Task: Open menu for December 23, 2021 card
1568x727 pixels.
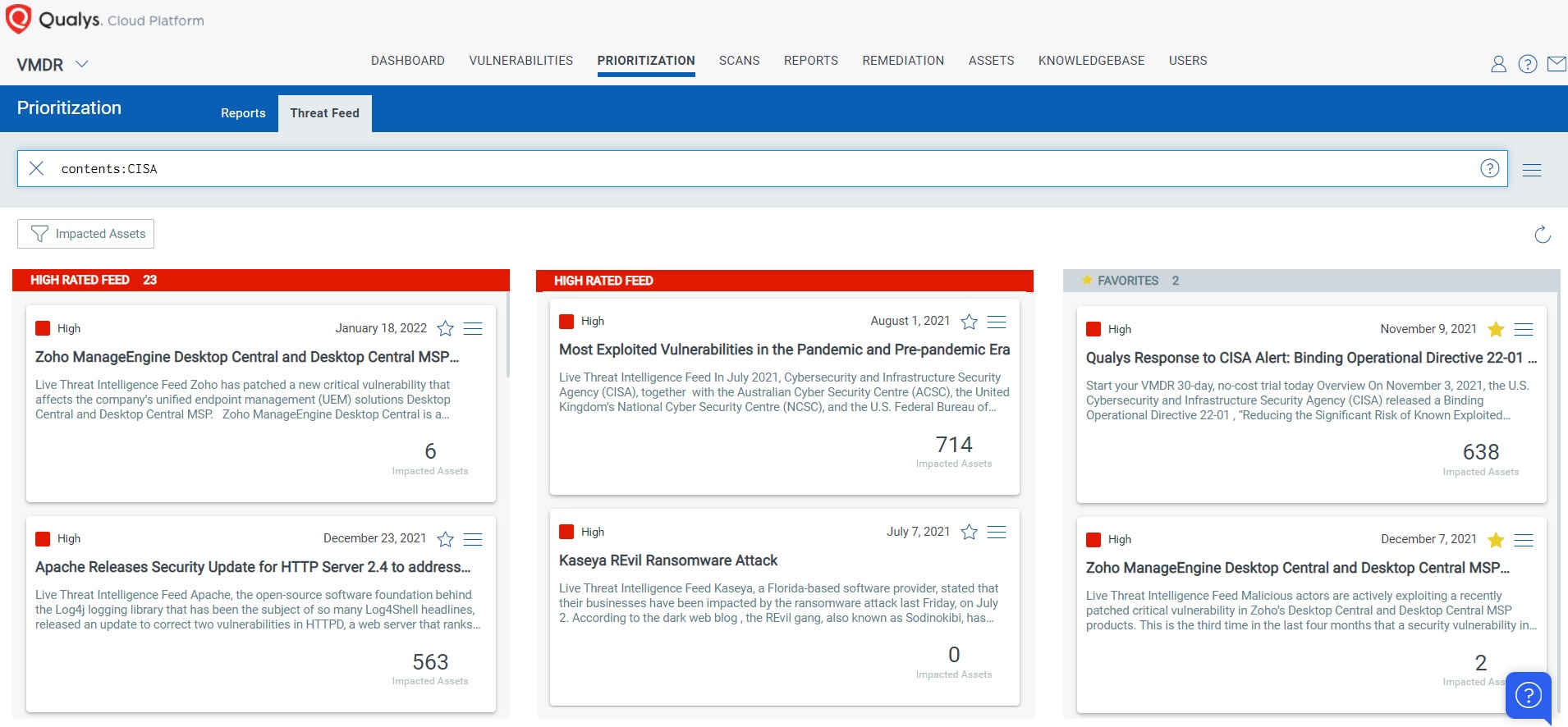Action: tap(473, 539)
